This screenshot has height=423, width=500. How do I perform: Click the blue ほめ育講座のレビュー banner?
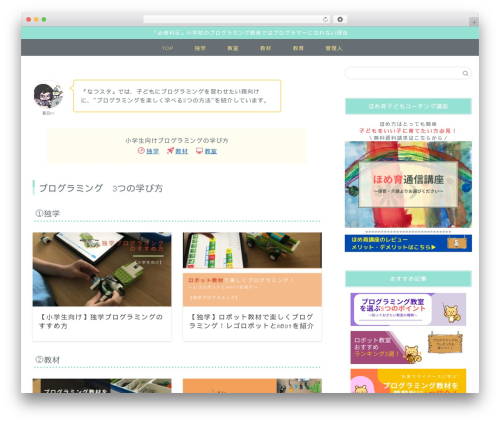tap(408, 243)
